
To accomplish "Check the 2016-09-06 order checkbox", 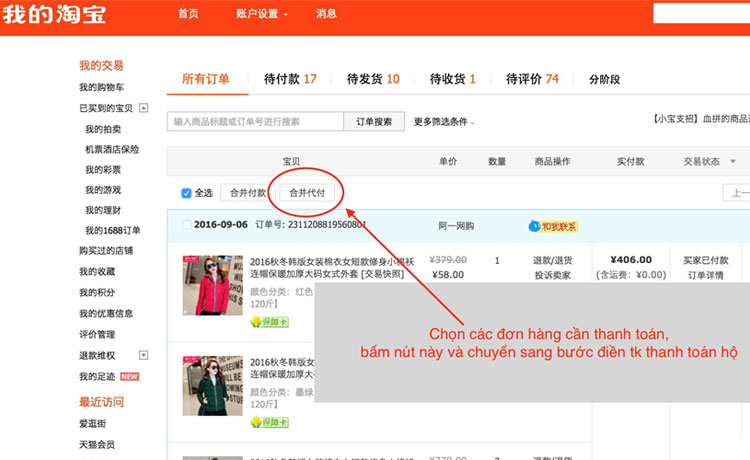I will [x=187, y=225].
